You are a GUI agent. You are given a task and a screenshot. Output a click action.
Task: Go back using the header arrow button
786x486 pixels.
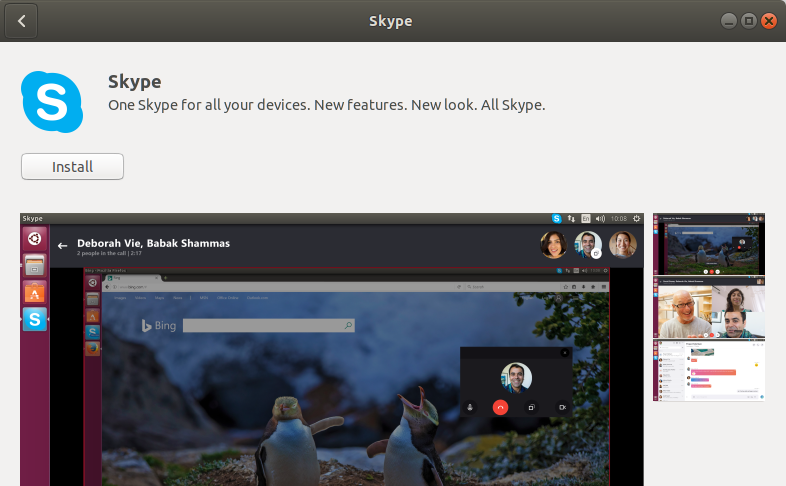21,21
